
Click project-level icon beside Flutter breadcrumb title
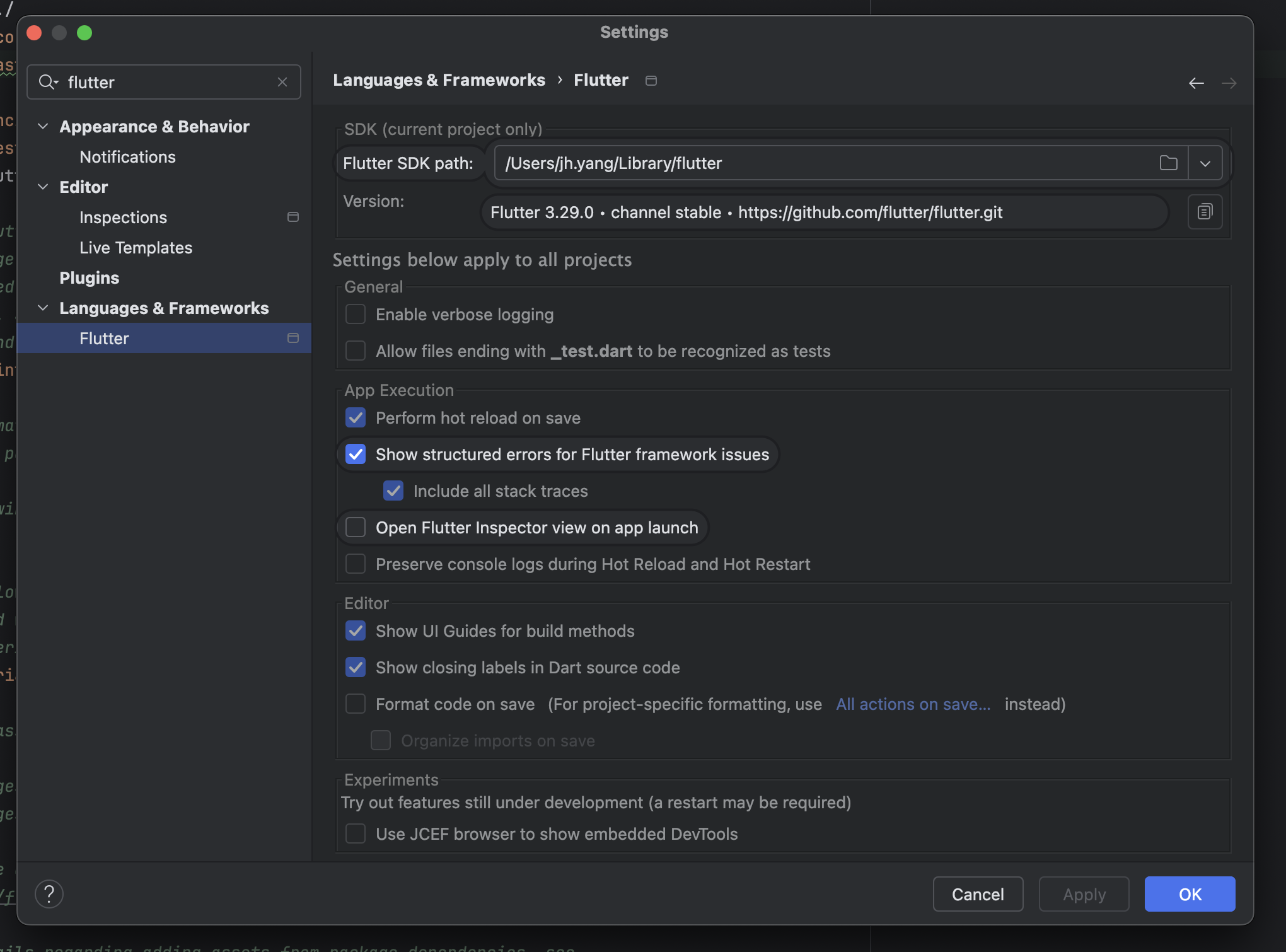651,80
